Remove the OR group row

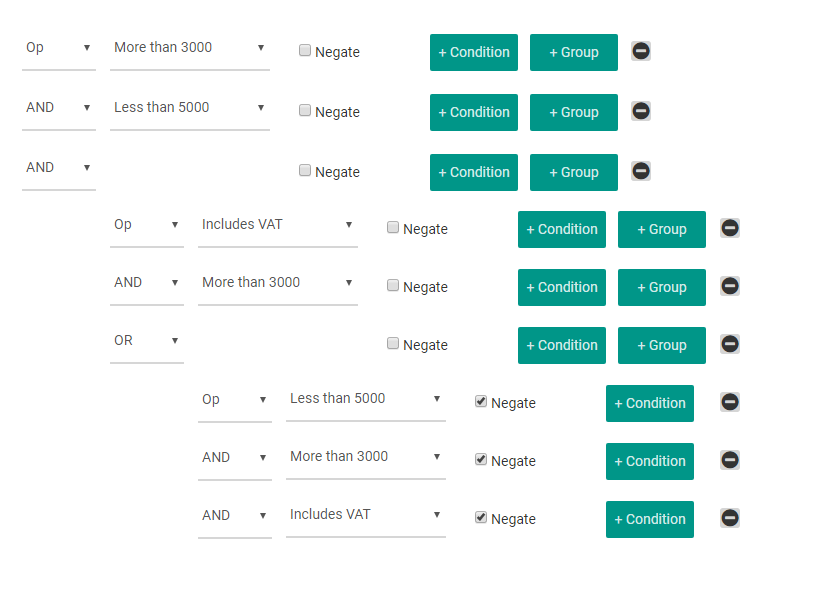pos(729,344)
